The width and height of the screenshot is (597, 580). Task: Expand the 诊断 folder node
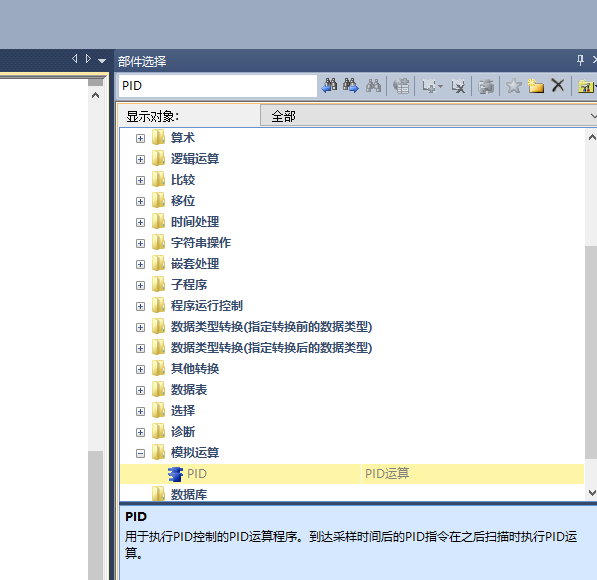point(140,432)
